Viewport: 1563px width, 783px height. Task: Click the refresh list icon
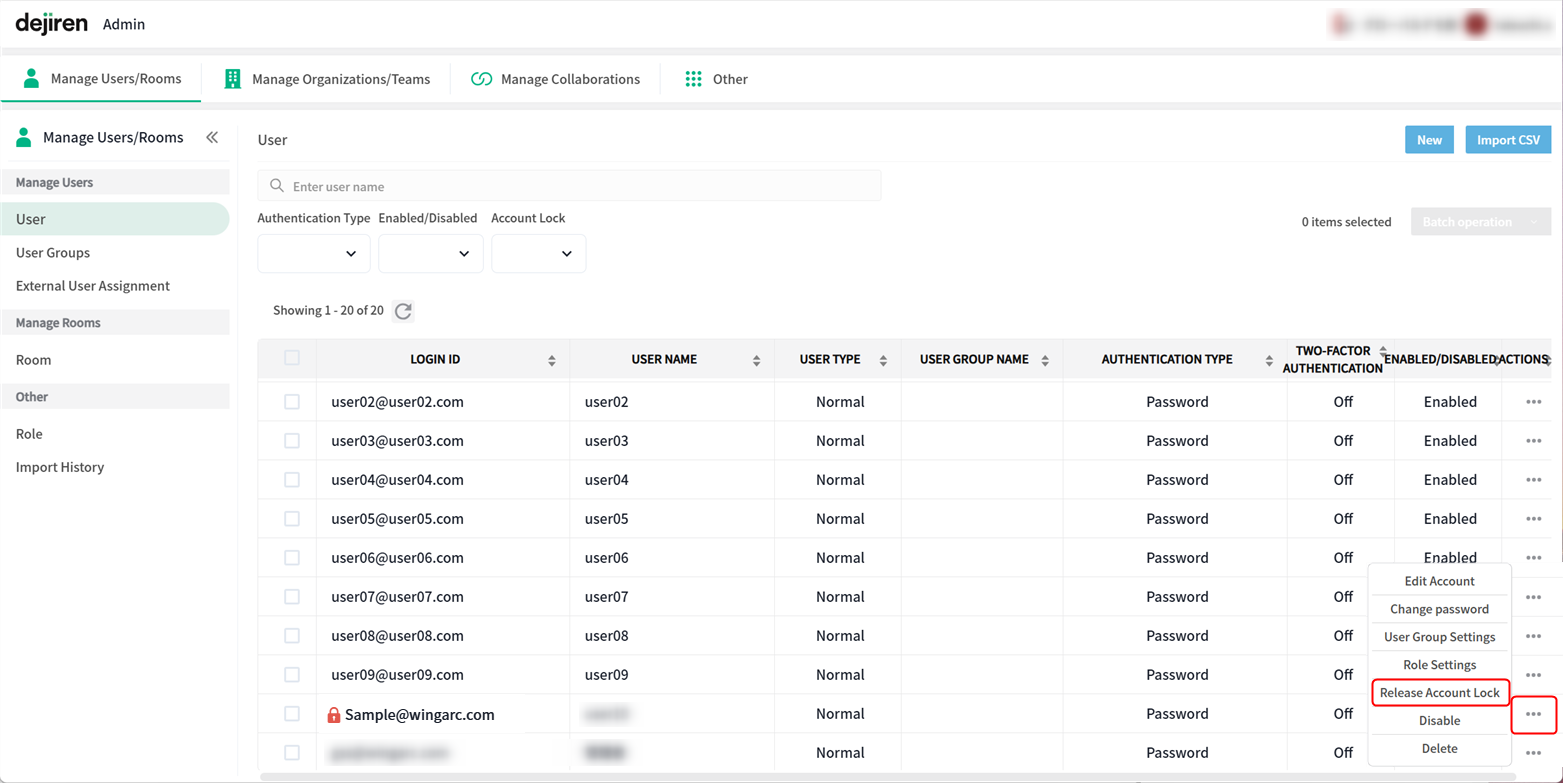pos(403,311)
